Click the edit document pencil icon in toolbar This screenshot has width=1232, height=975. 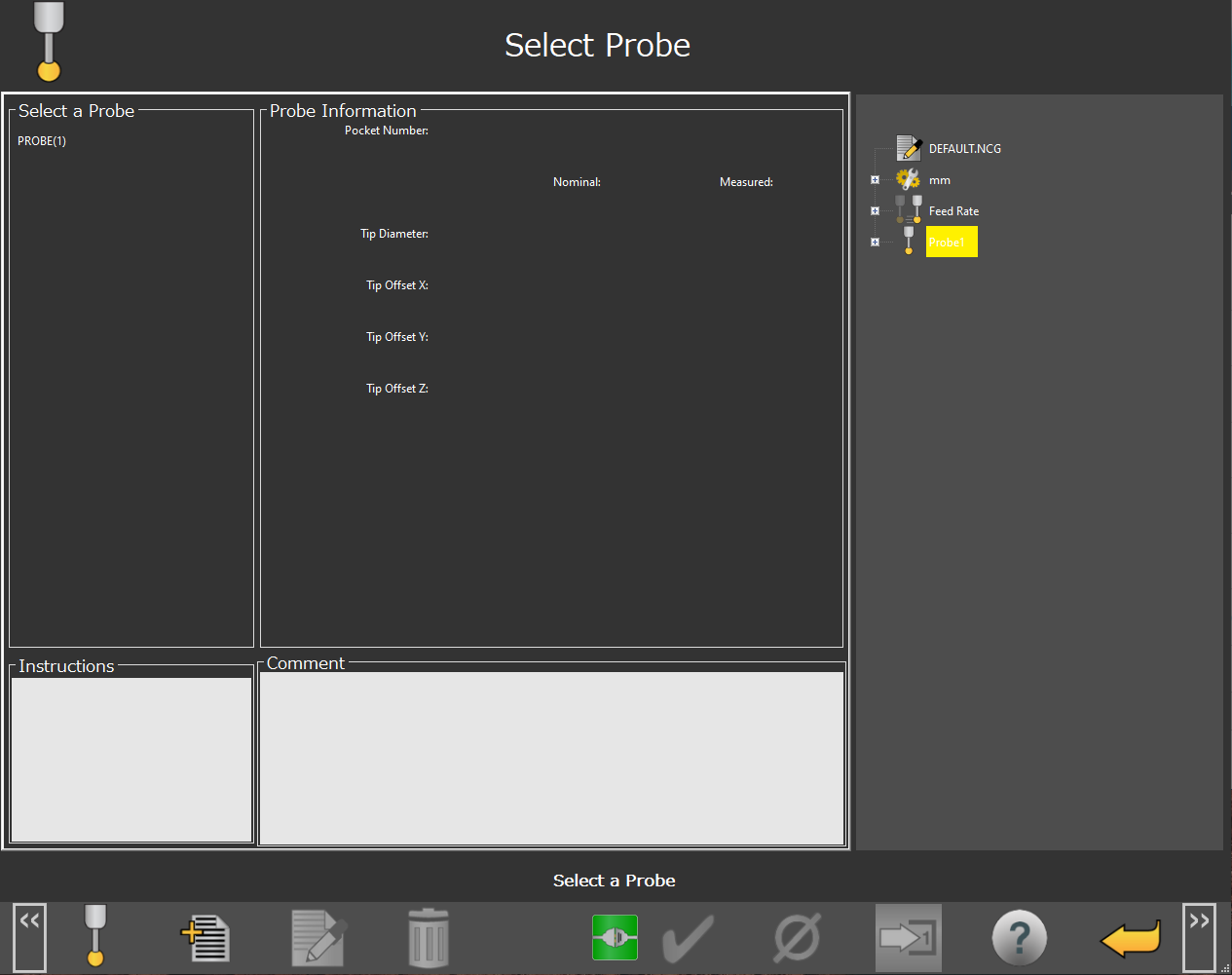click(x=318, y=938)
